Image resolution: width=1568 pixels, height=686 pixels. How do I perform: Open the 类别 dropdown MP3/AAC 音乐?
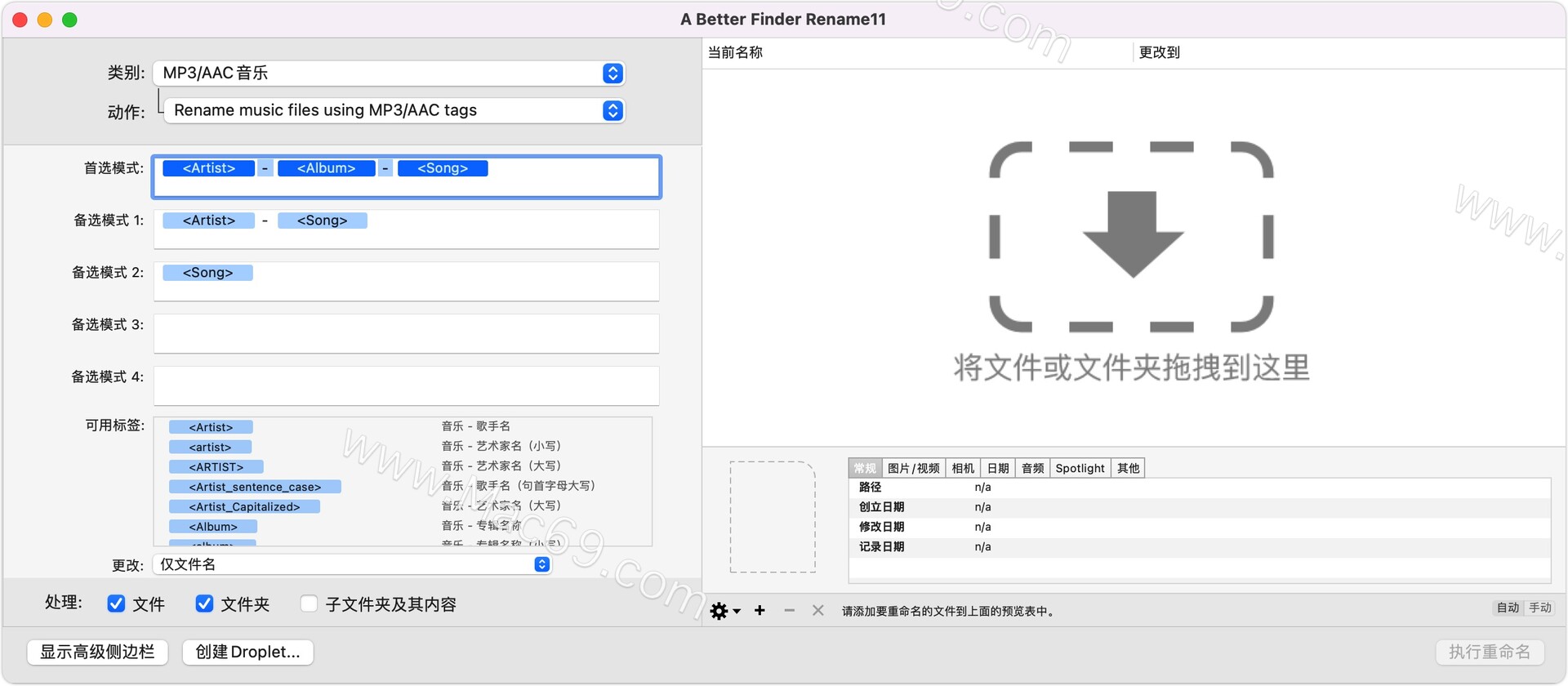click(389, 73)
